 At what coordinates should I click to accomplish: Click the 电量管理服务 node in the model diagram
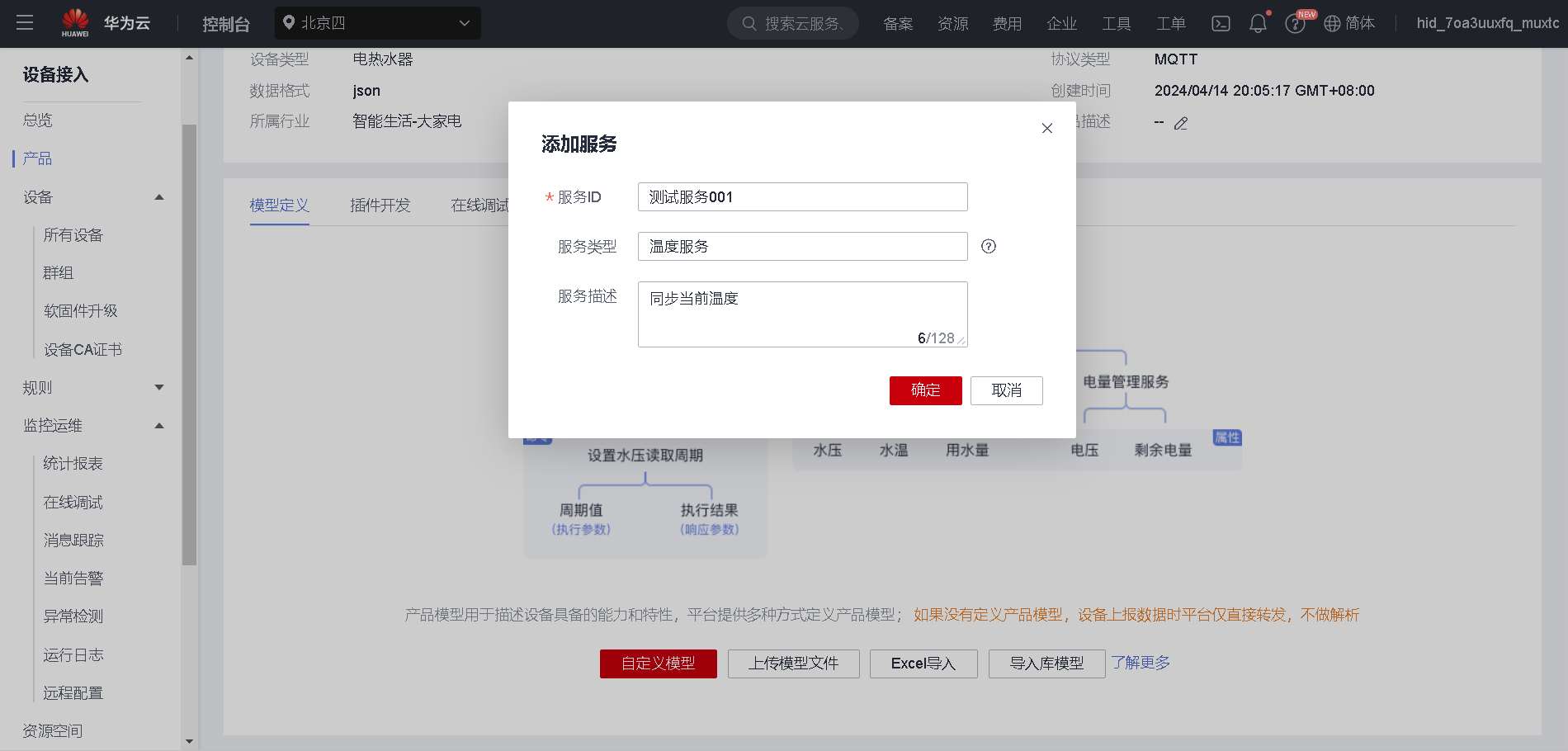coord(1126,382)
